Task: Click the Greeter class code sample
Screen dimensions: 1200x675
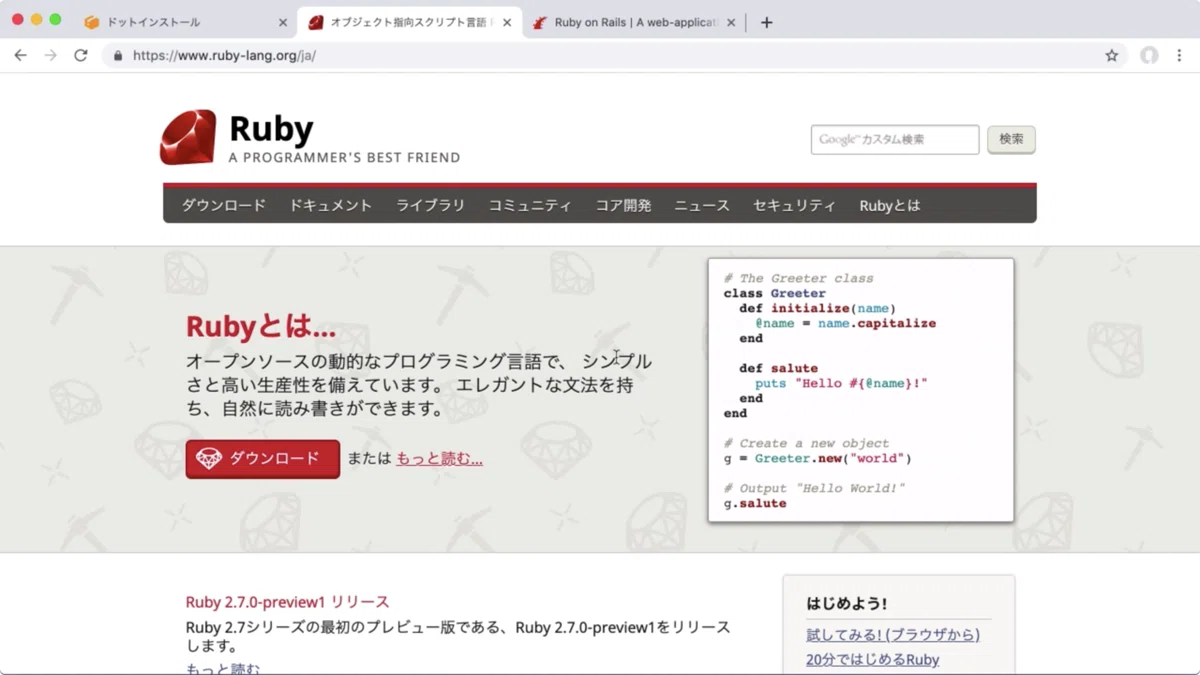Action: tap(861, 390)
